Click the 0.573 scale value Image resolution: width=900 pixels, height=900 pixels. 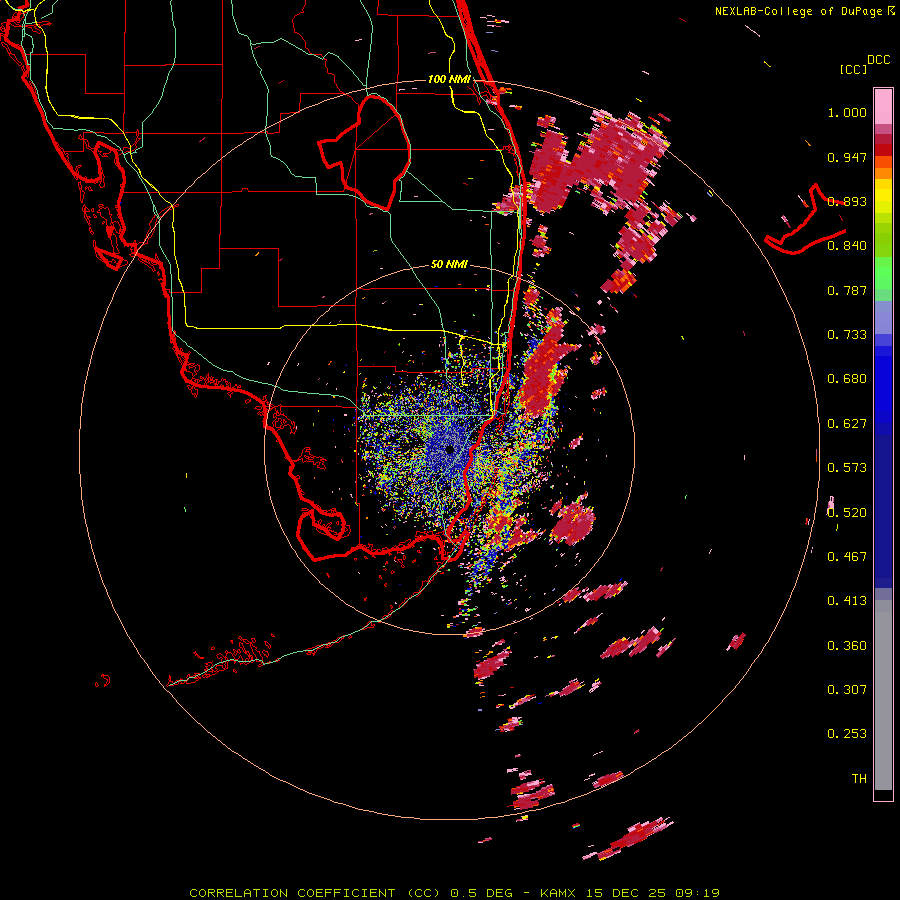[x=847, y=468]
